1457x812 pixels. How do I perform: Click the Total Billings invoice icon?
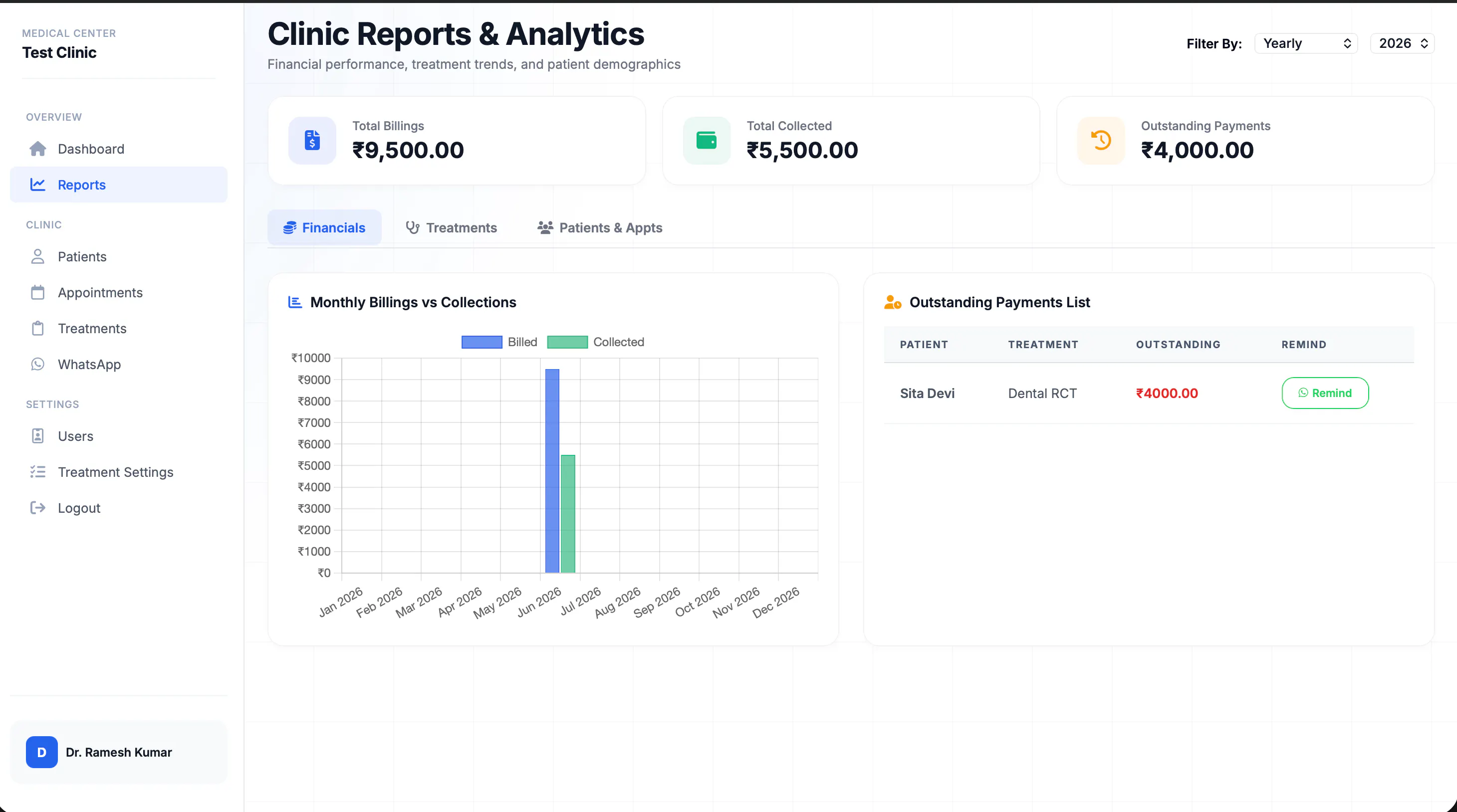312,140
